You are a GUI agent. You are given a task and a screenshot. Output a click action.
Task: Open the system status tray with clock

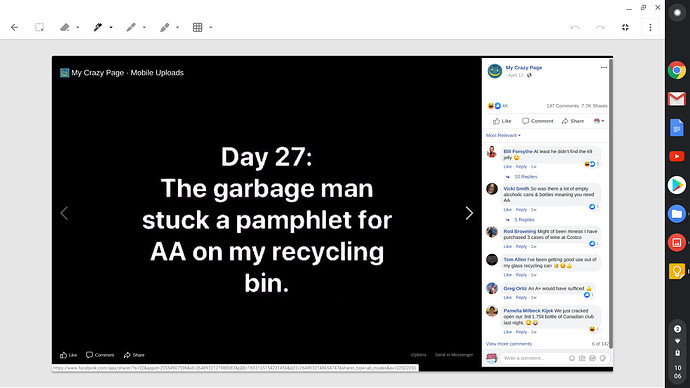677,352
